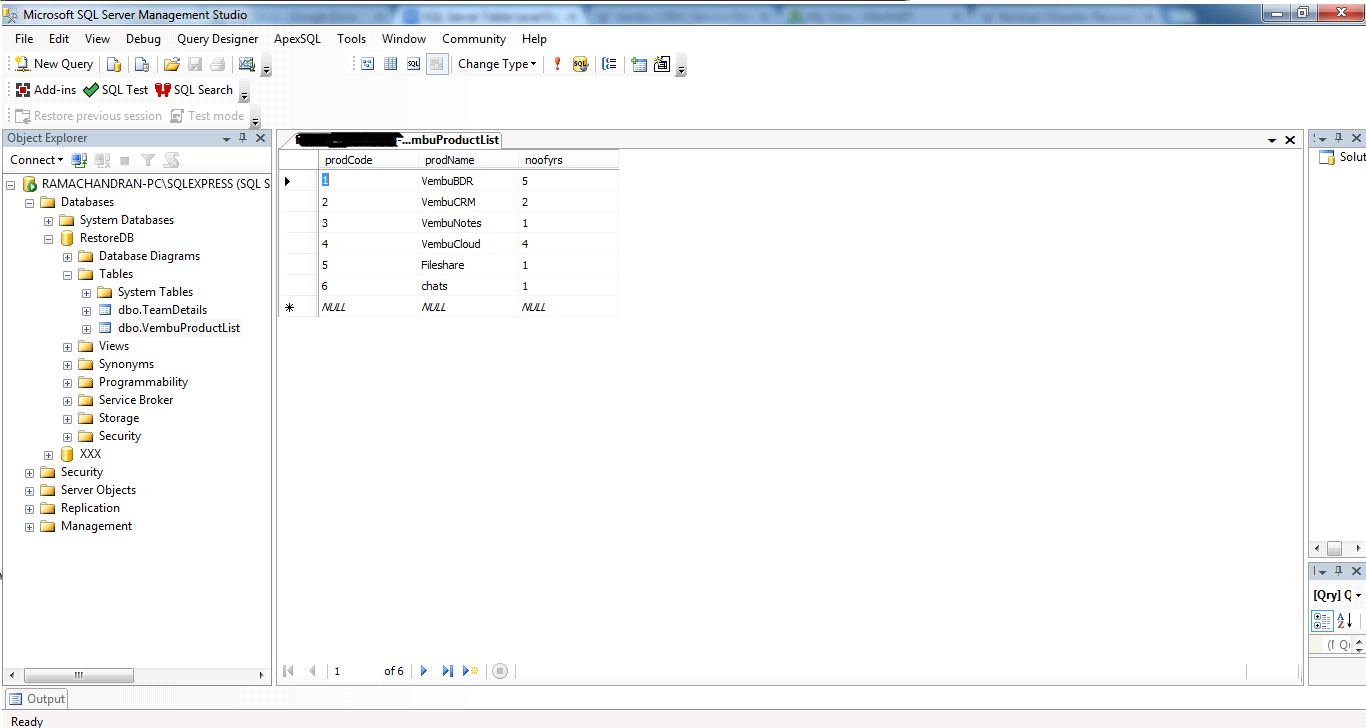Viewport: 1366px width, 728px height.
Task: Expand the Database Diagrams node
Action: pyautogui.click(x=67, y=256)
